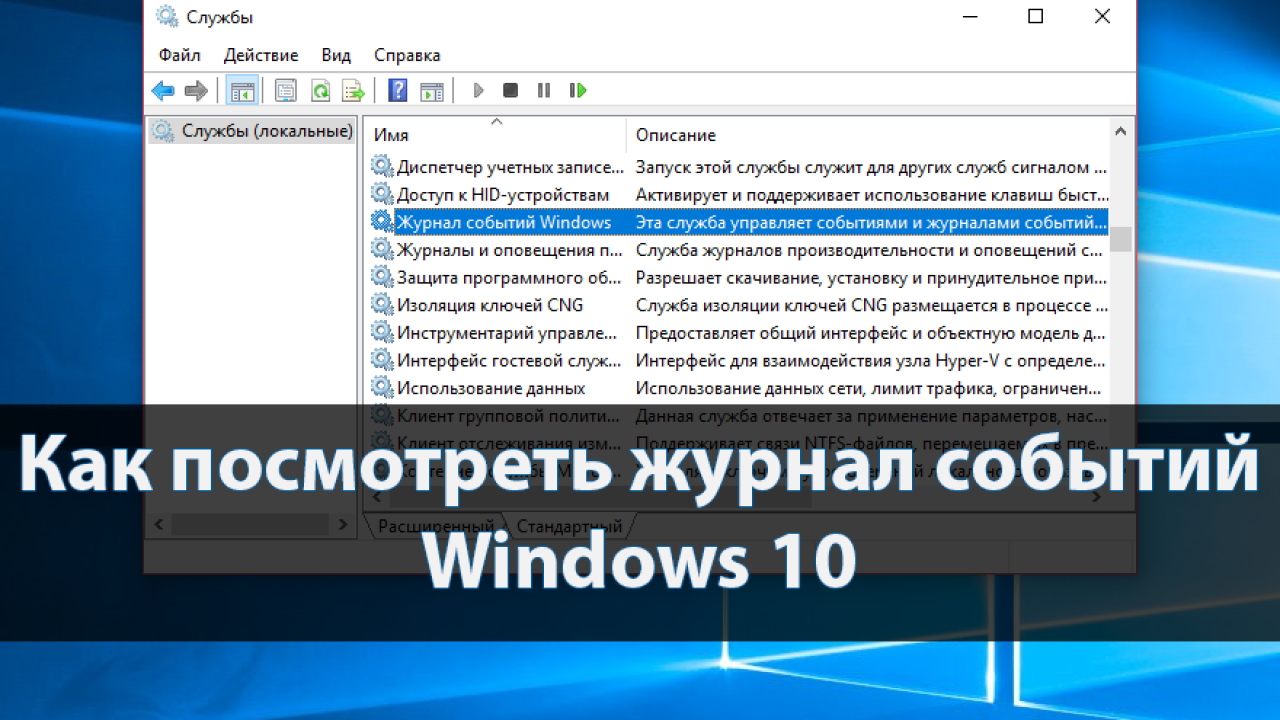This screenshot has width=1280, height=720.
Task: Click tree pane horizontal scrollbar right arrow
Action: [343, 524]
